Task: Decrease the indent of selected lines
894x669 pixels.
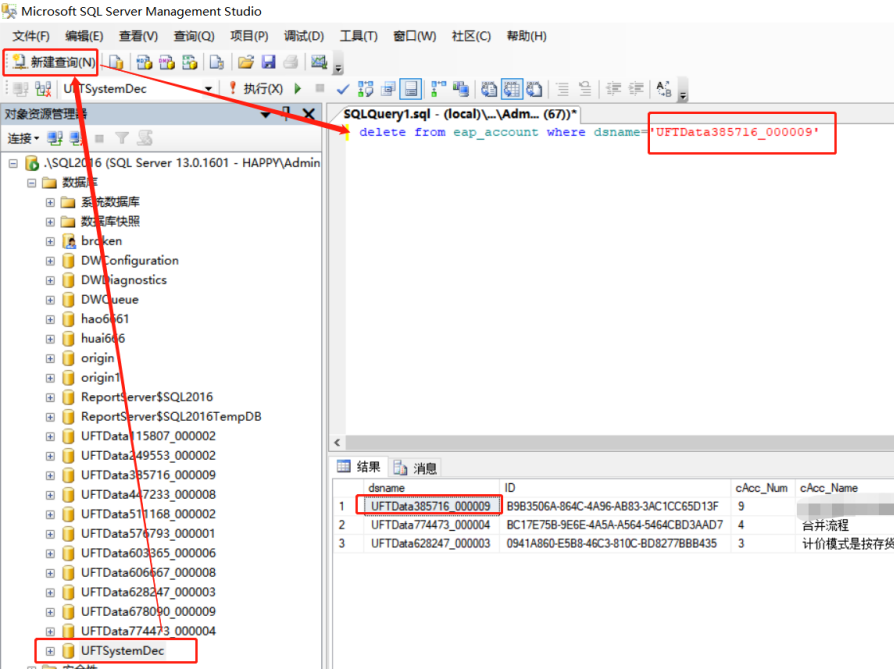Action: click(613, 89)
